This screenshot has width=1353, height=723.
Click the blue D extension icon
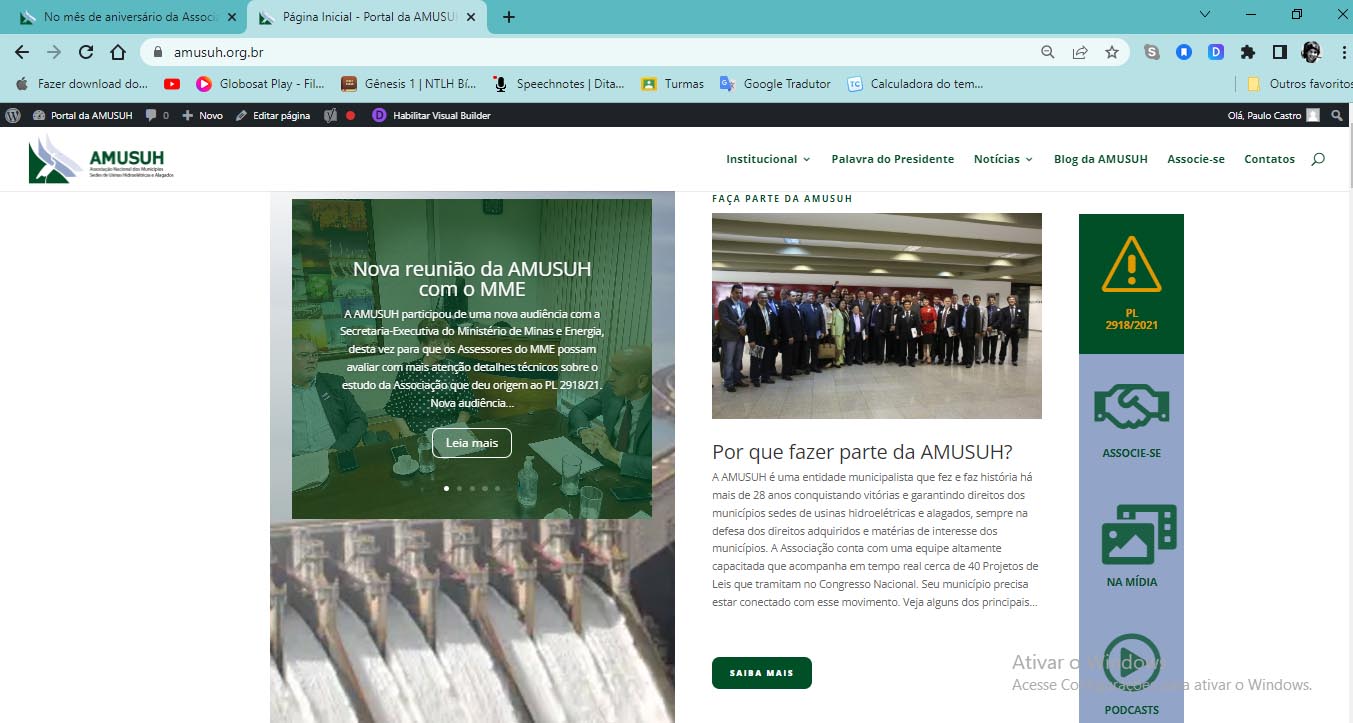[1216, 52]
